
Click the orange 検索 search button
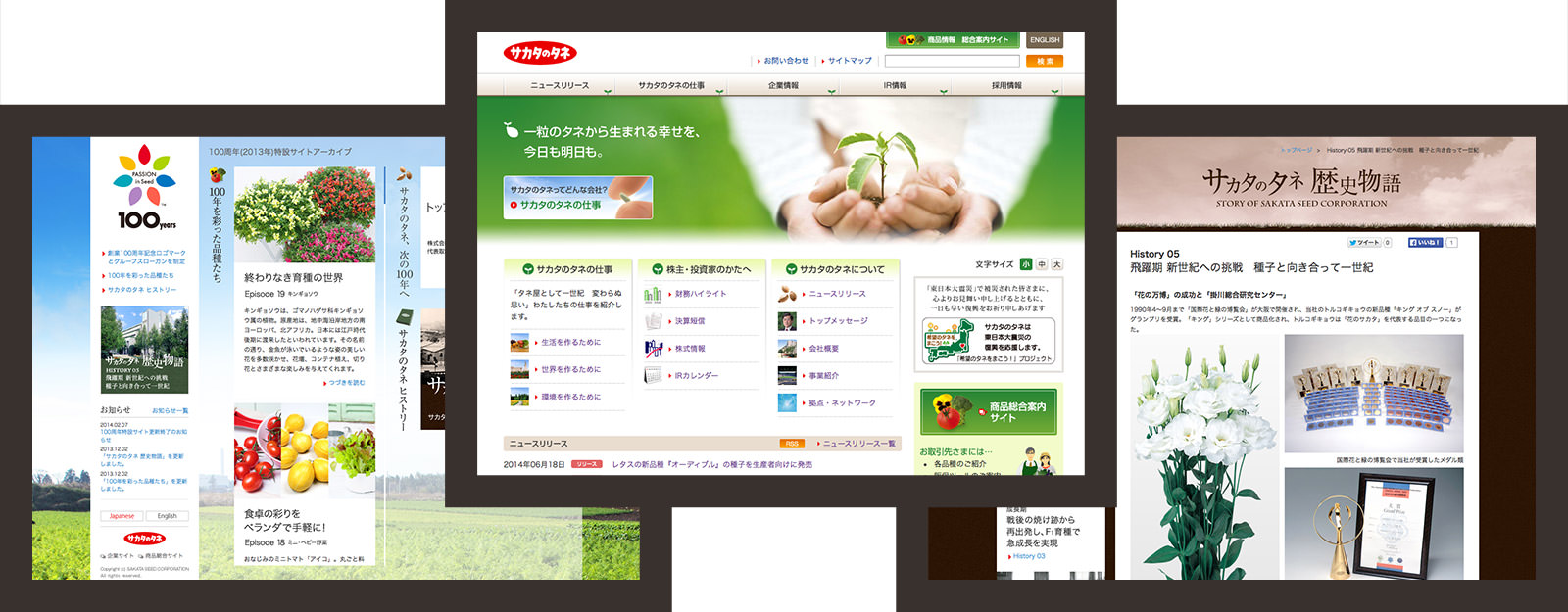coord(1045,61)
